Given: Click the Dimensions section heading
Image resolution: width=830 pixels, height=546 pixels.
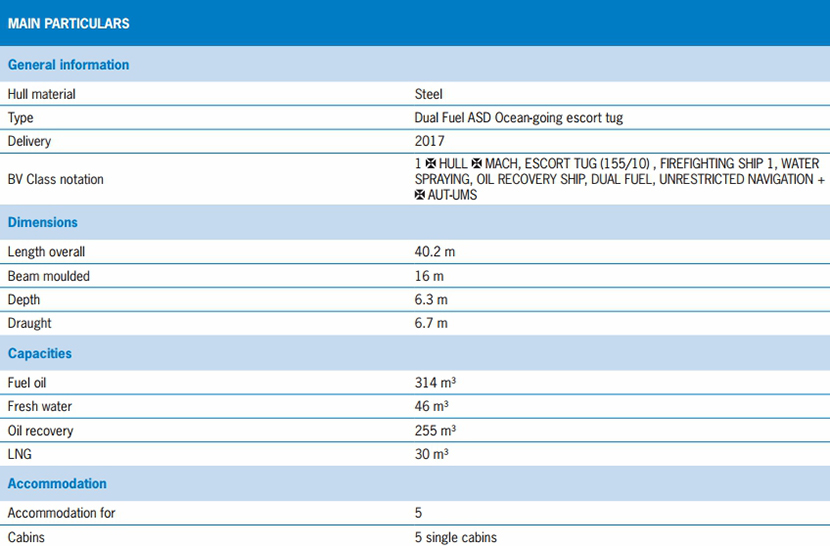Looking at the screenshot, I should [x=42, y=223].
